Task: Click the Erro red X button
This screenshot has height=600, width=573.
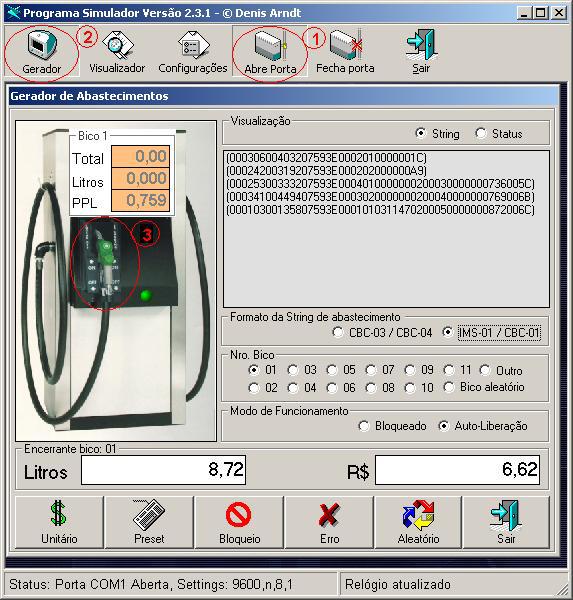Action: point(329,522)
